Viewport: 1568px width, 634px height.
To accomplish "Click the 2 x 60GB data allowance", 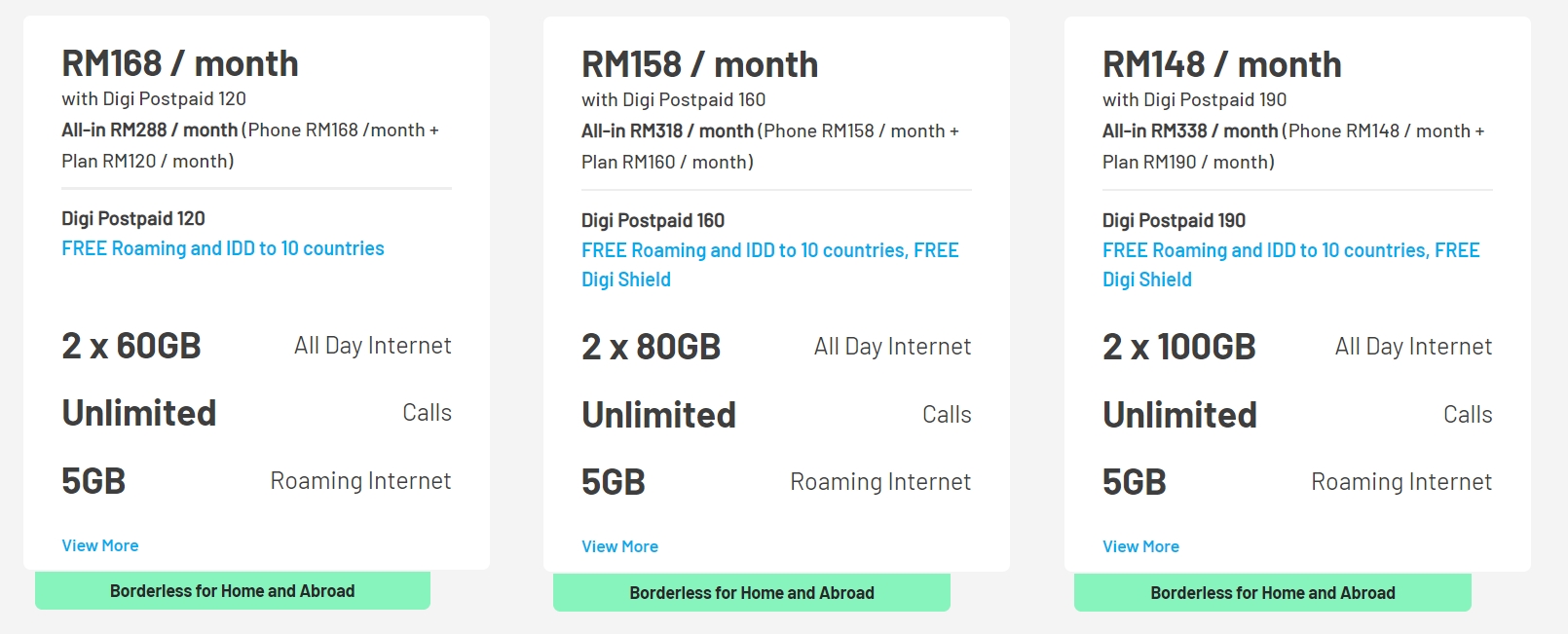I will (x=131, y=346).
